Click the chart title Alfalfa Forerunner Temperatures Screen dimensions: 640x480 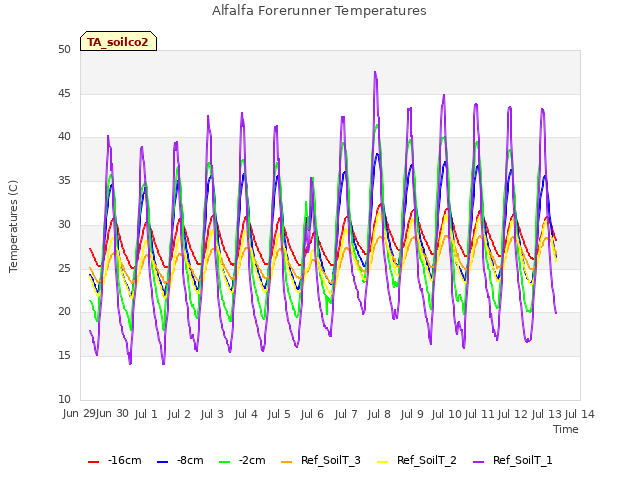(319, 11)
